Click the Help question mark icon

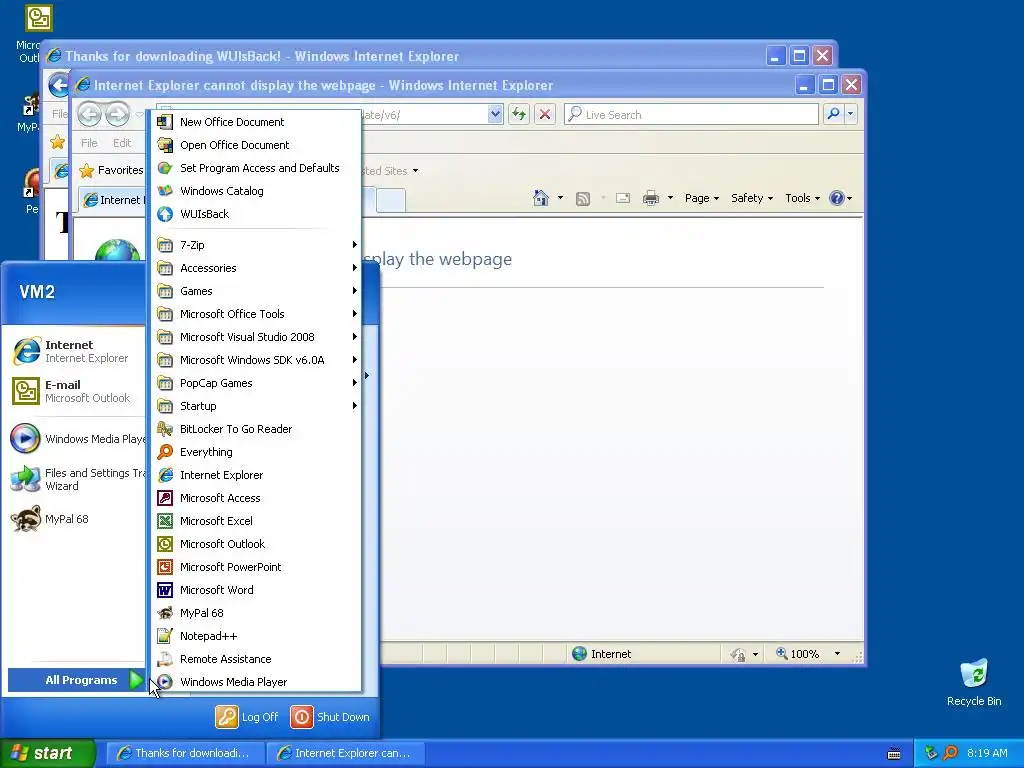837,198
